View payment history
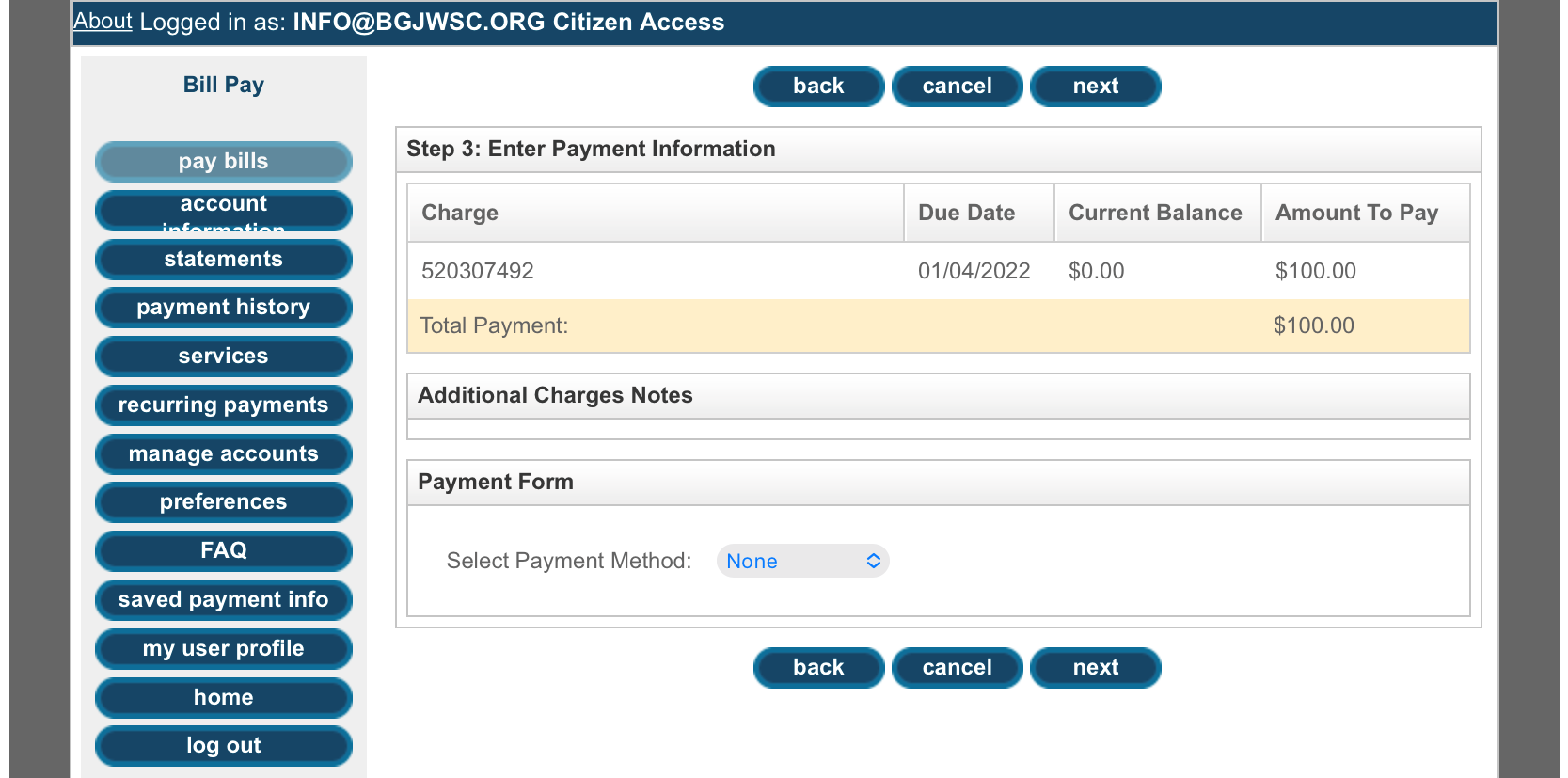Screen dimensions: 1568x778 coord(224,308)
